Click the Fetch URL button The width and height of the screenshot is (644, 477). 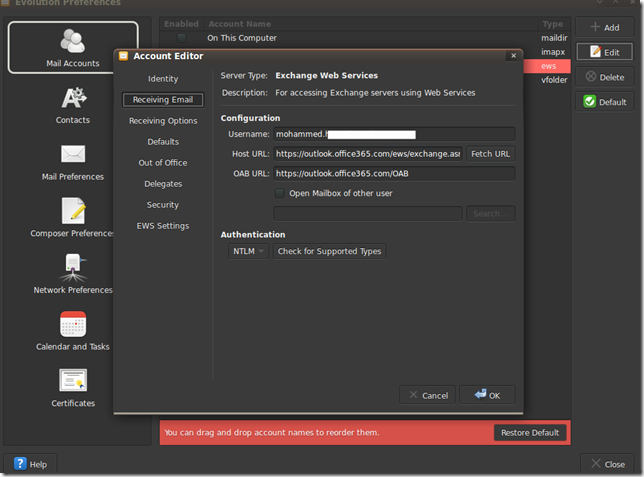(490, 154)
